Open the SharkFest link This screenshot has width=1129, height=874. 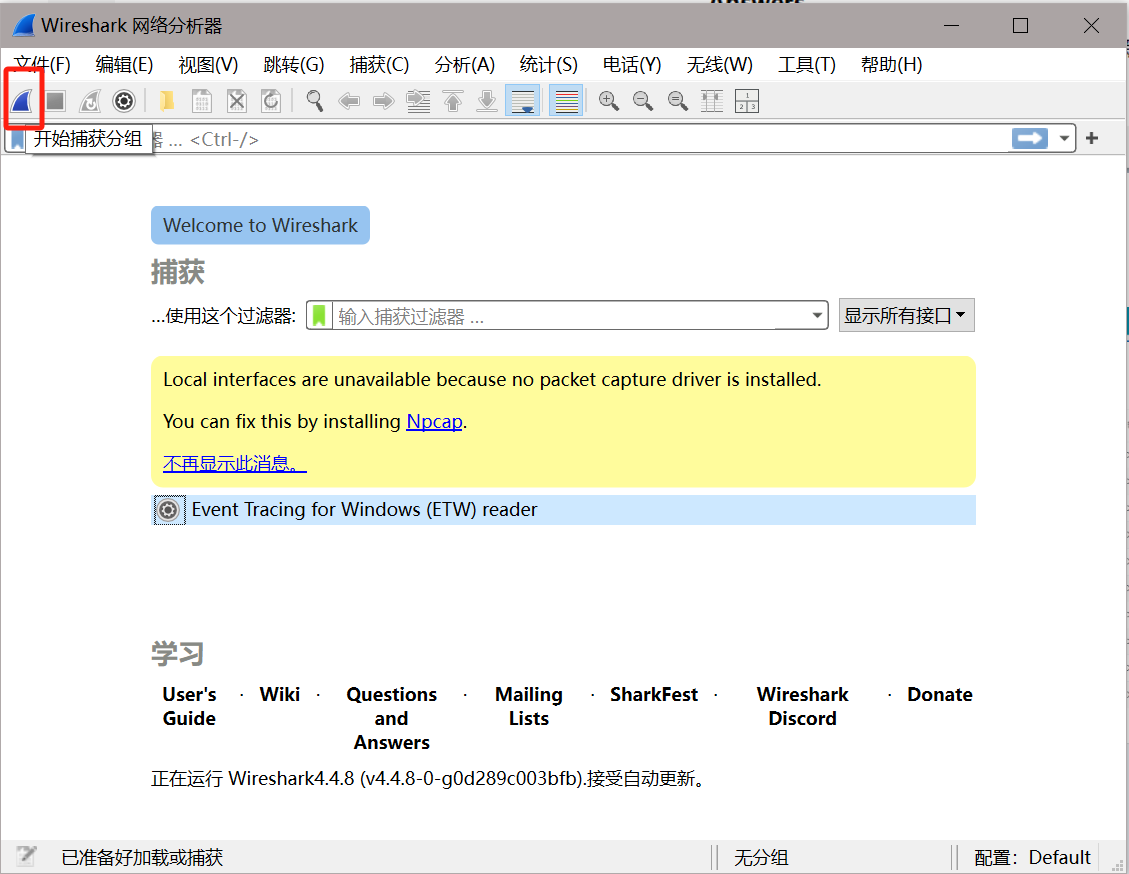(x=654, y=695)
